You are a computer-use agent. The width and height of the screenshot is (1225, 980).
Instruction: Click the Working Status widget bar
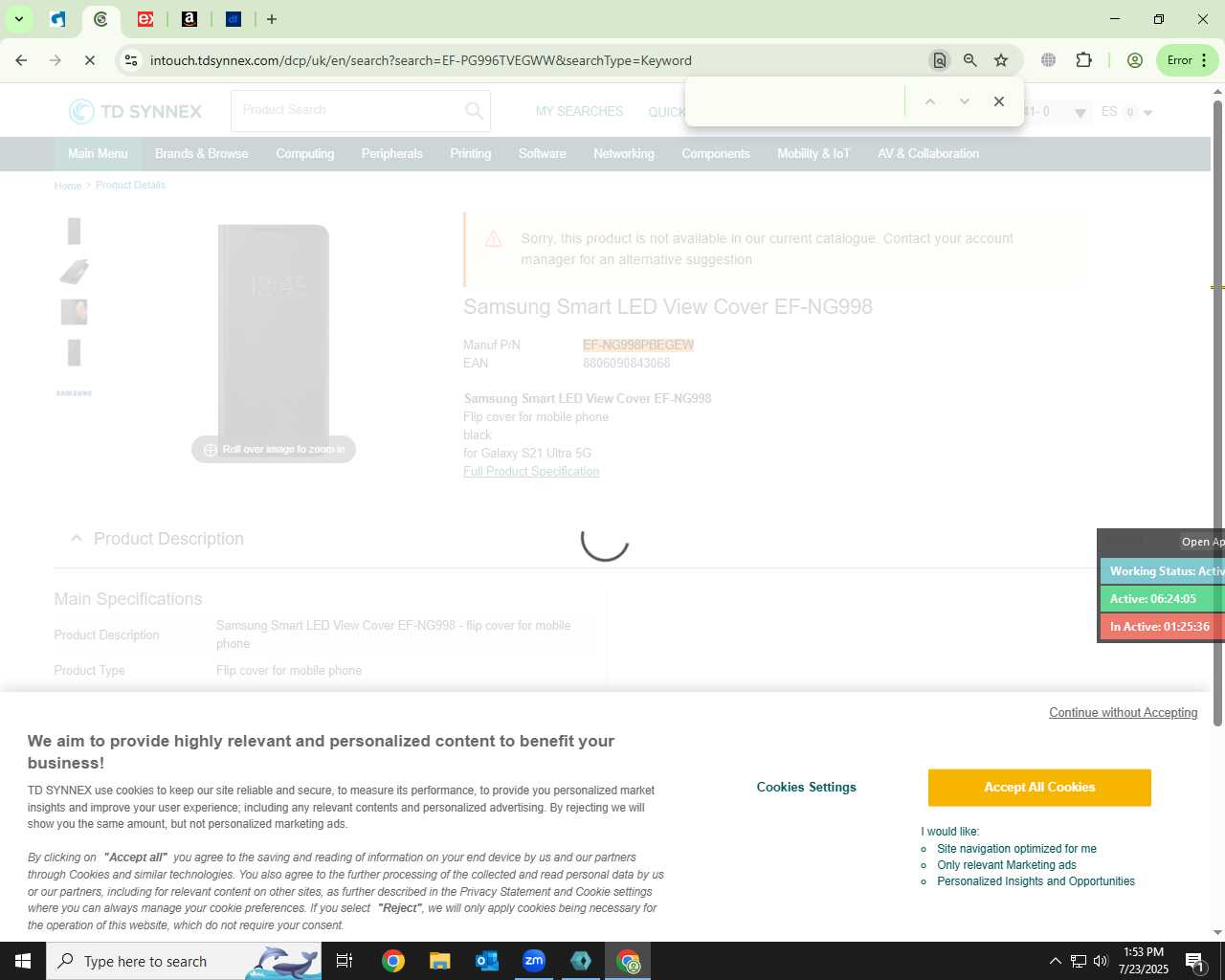pos(1162,571)
